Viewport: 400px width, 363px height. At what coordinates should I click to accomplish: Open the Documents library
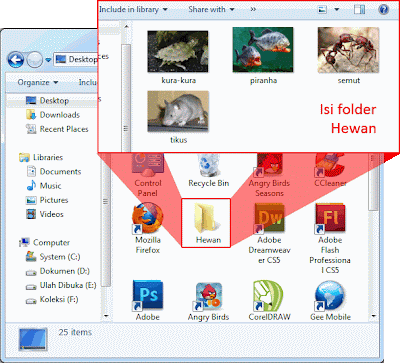point(54,172)
